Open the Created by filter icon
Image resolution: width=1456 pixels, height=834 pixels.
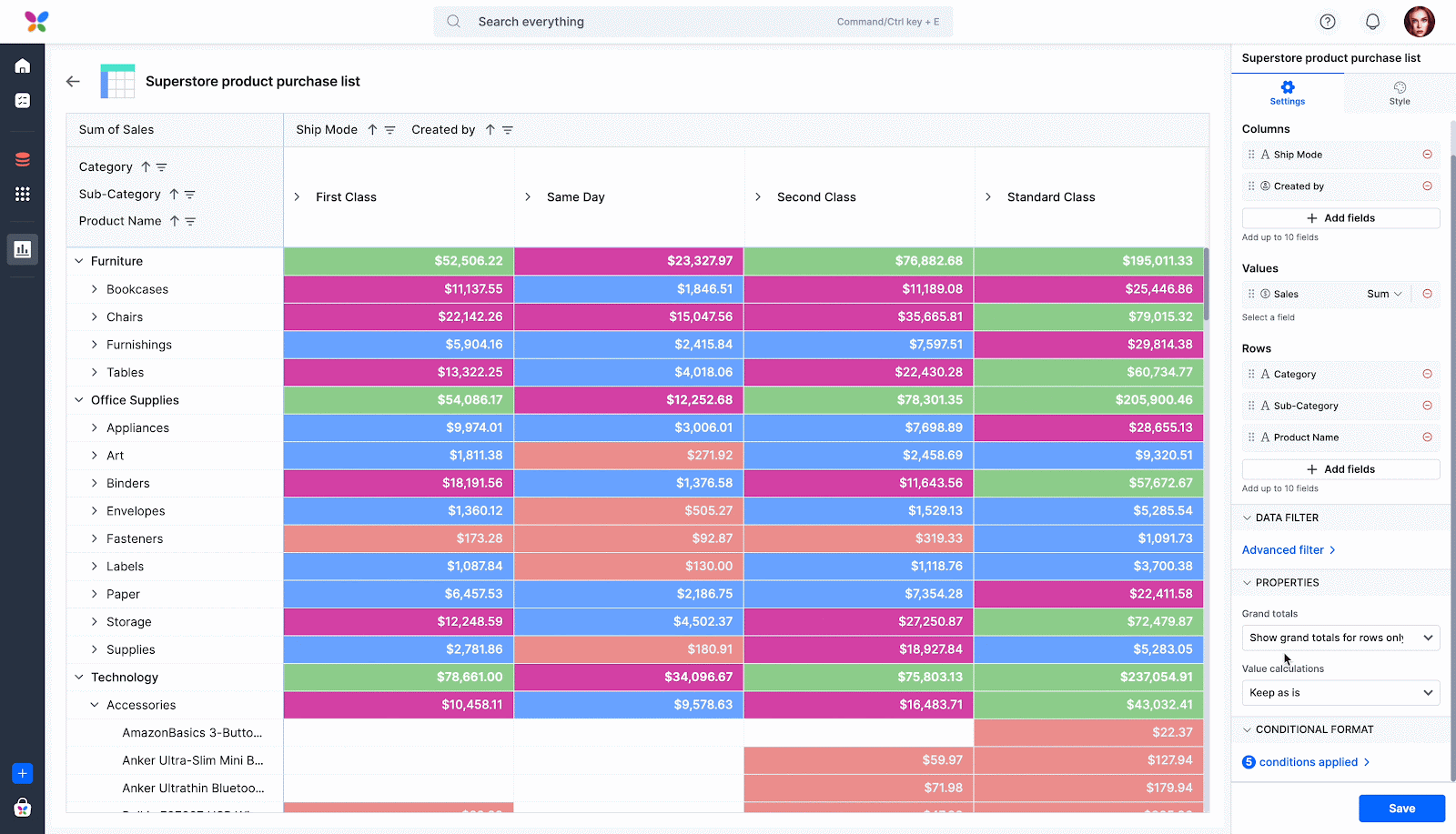tap(508, 130)
